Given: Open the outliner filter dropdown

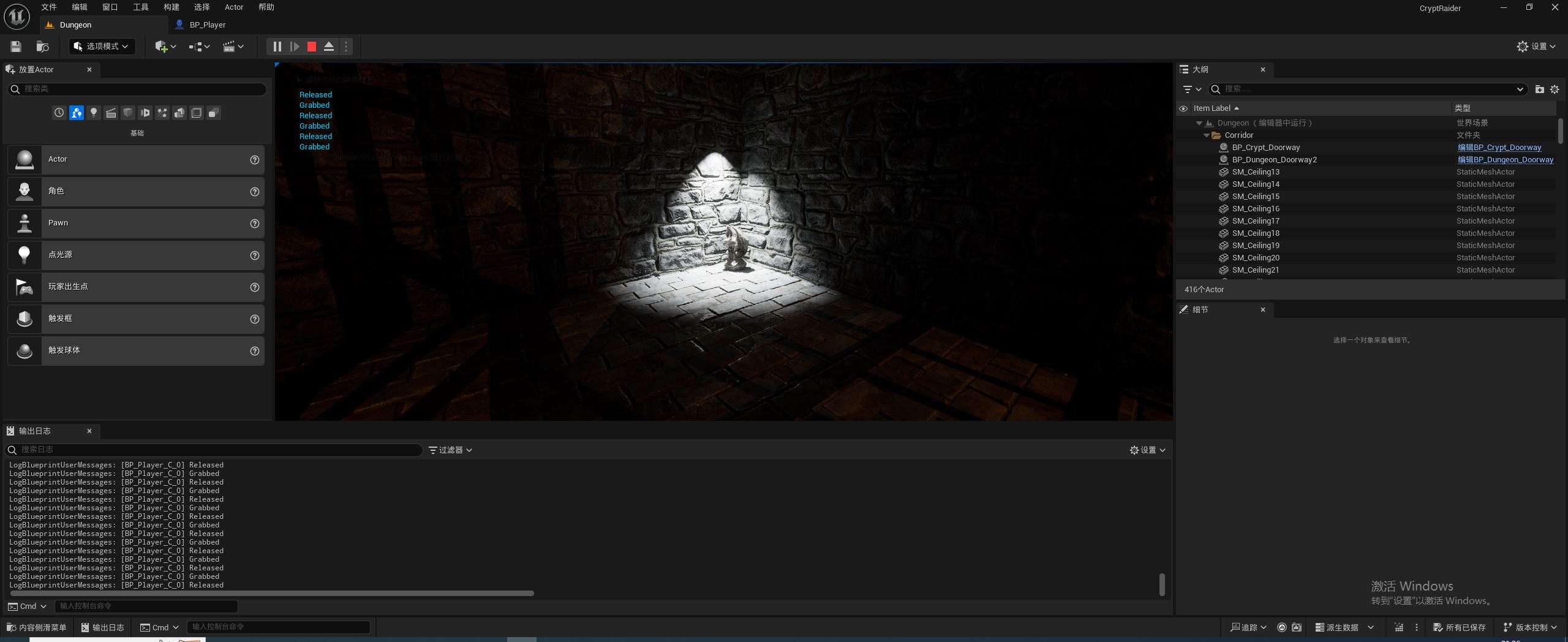Looking at the screenshot, I should coord(1191,89).
